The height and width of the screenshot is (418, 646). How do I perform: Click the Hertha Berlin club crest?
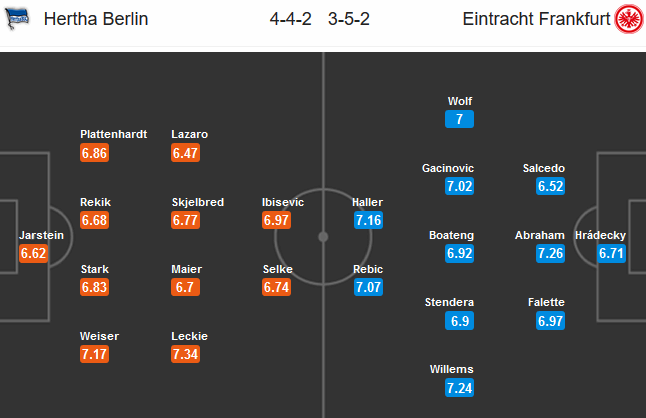pos(17,19)
